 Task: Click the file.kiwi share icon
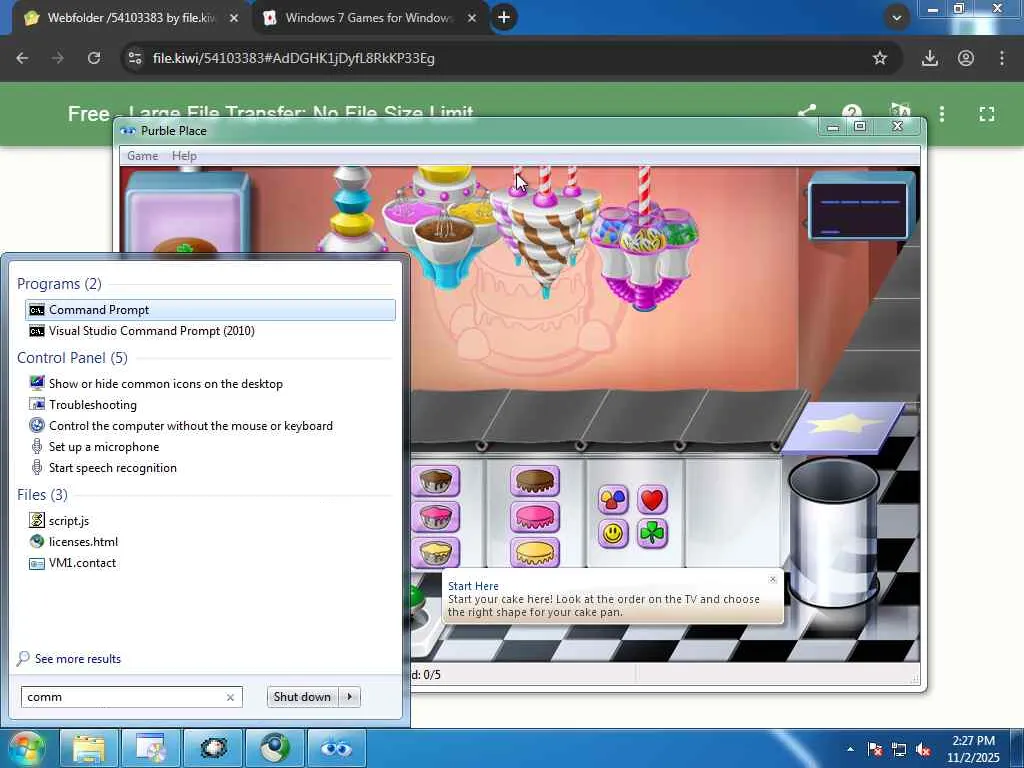tap(808, 112)
